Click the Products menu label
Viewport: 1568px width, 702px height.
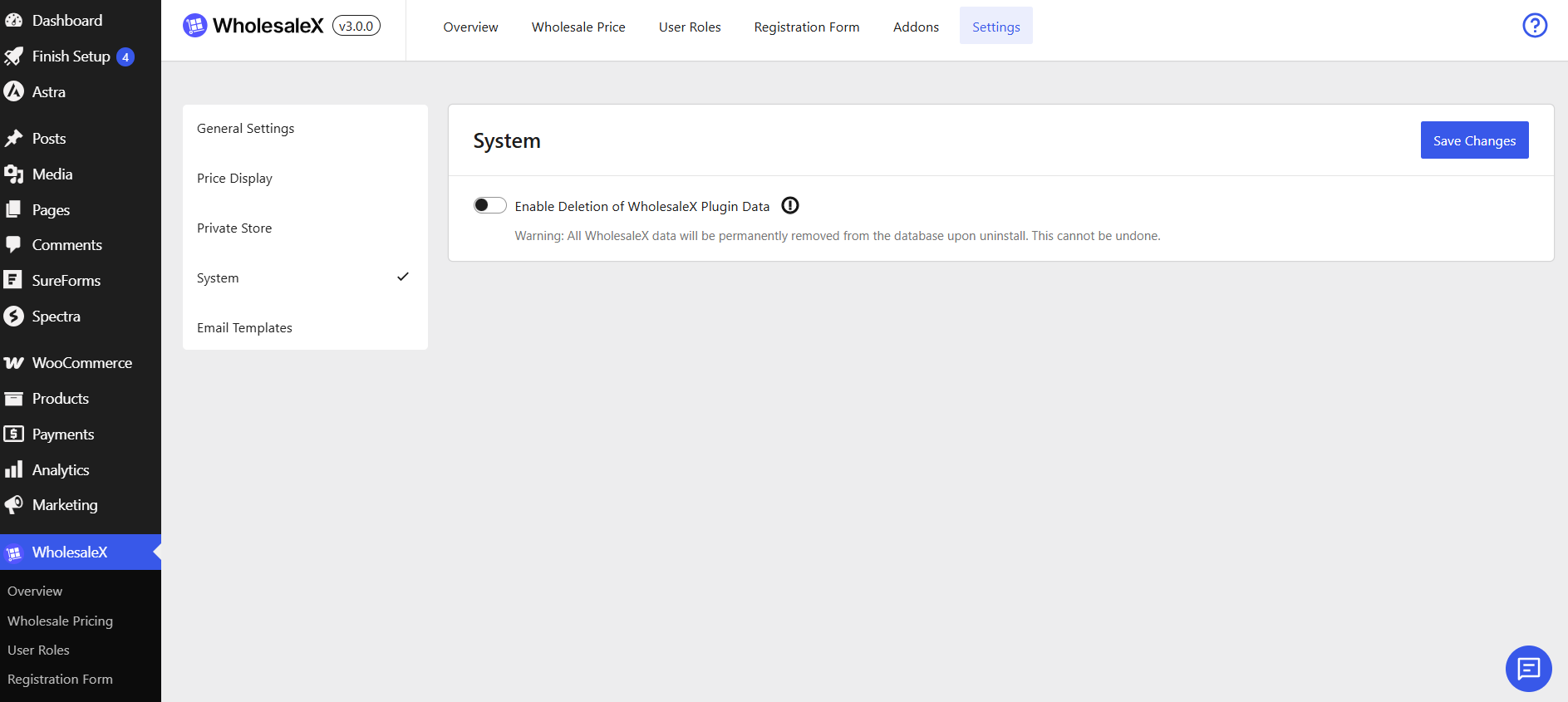coord(61,399)
